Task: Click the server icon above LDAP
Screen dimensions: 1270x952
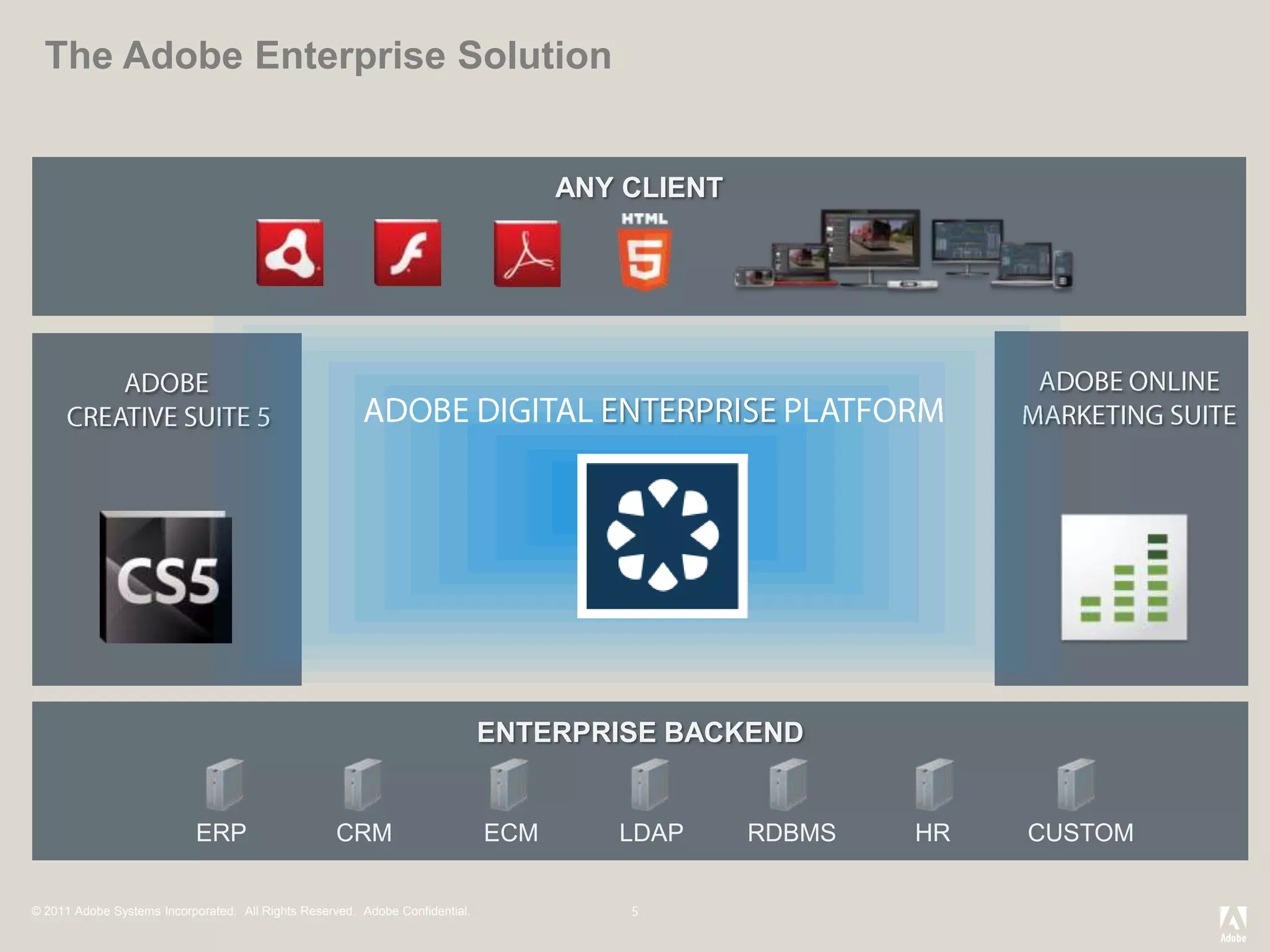Action: [650, 784]
